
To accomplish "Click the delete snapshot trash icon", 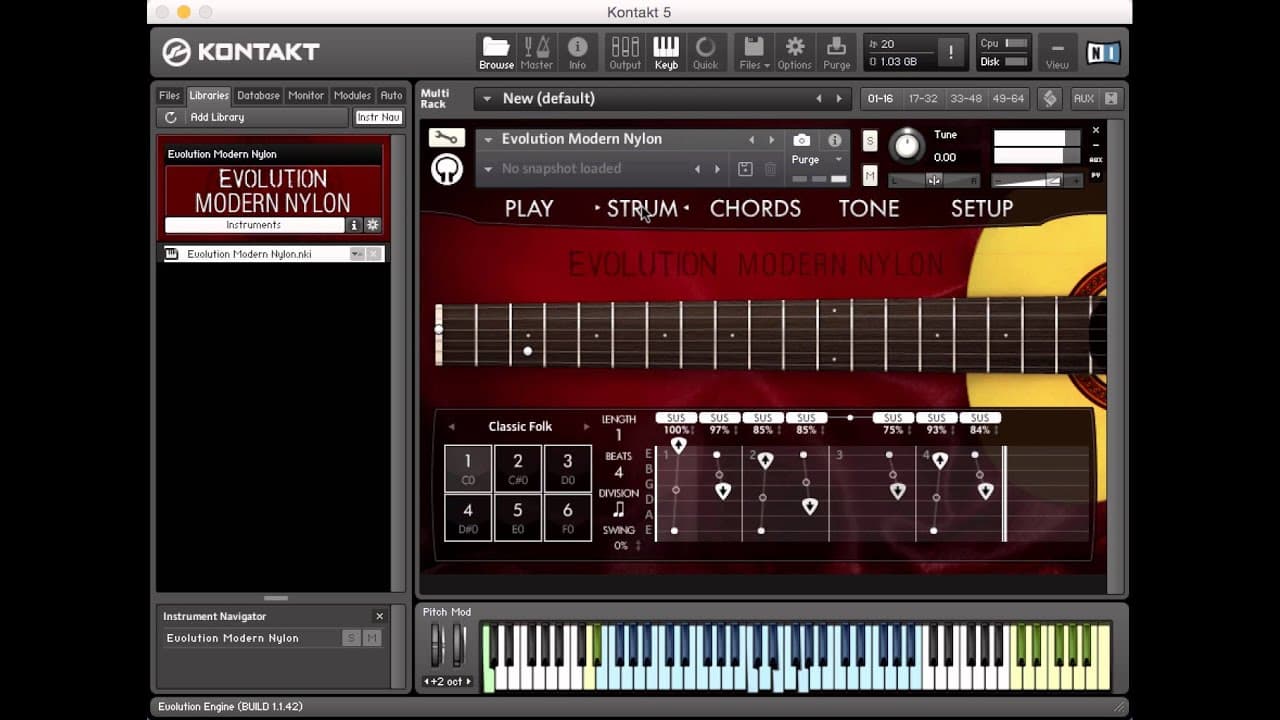I will click(770, 169).
